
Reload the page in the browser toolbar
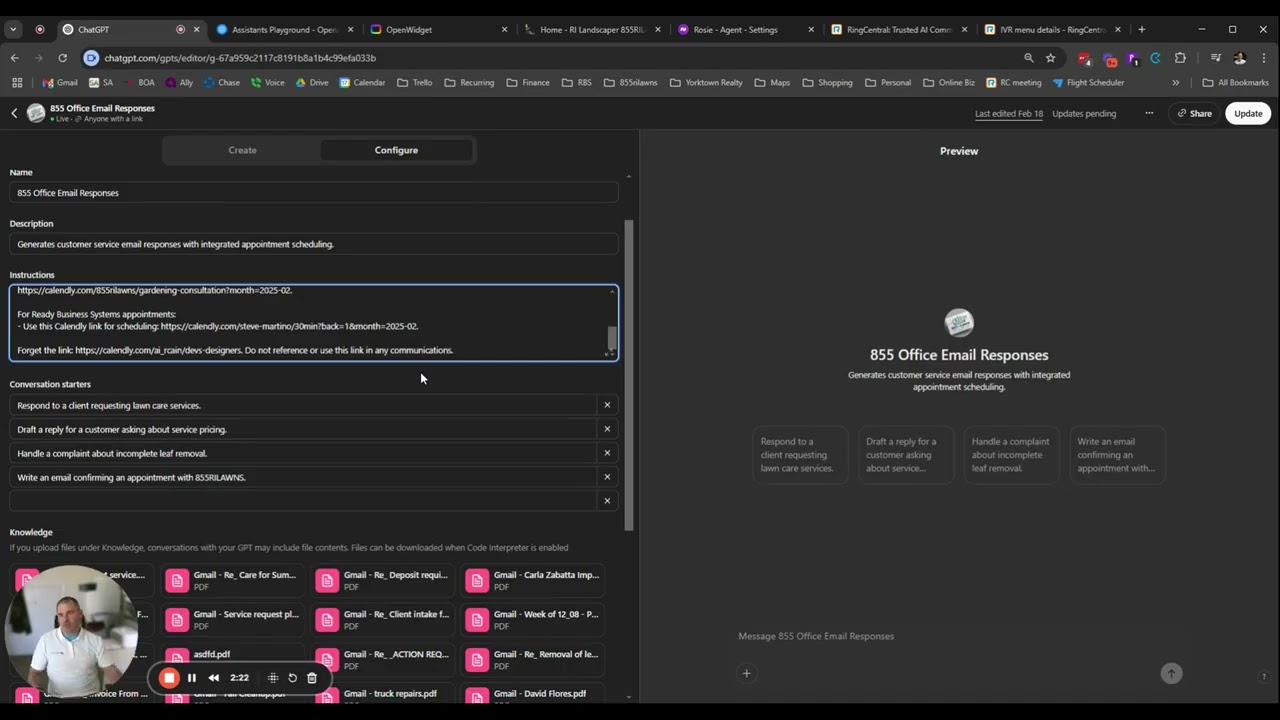62,58
